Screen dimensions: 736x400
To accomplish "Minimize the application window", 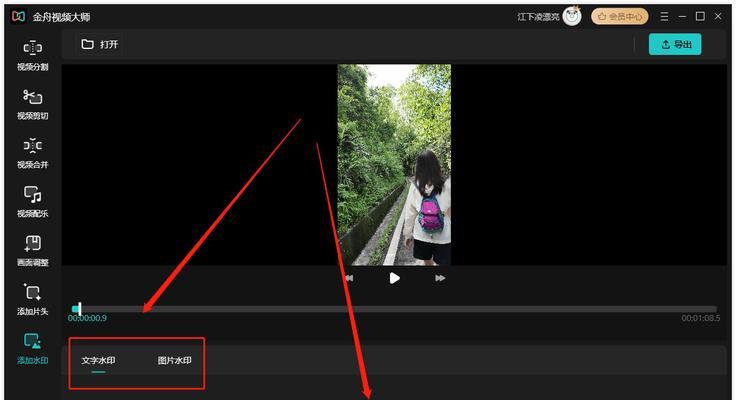I will 682,16.
